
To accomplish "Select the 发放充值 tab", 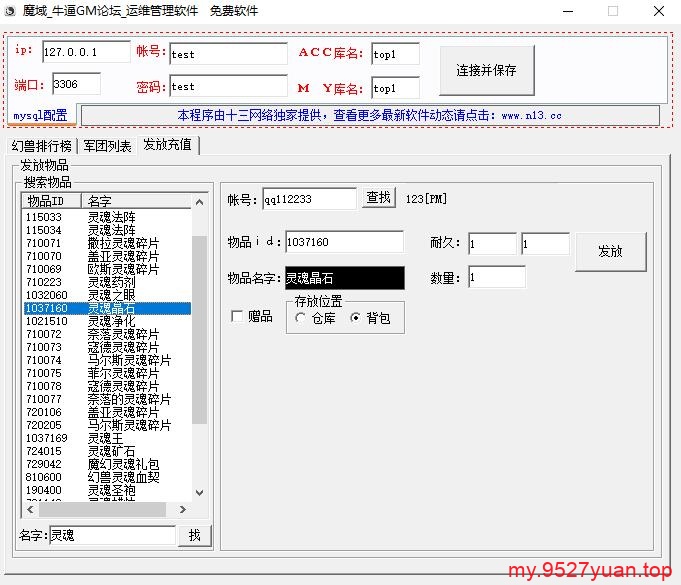I will pos(168,144).
